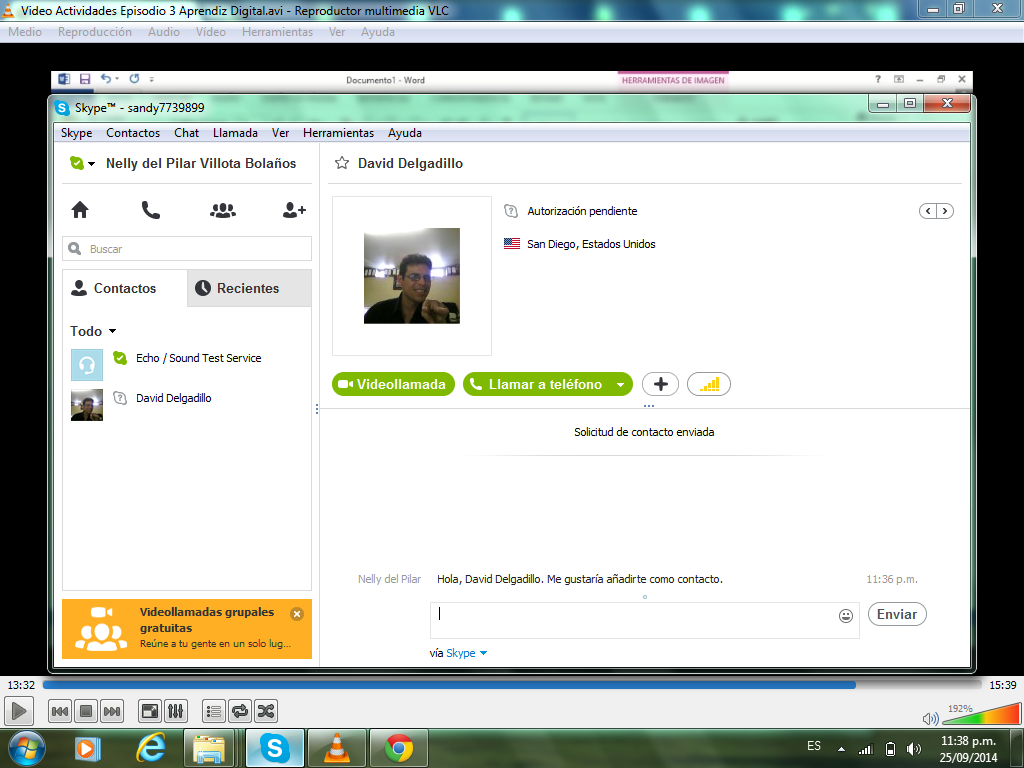Toggle VLC loop mode
The height and width of the screenshot is (768, 1024).
[x=240, y=711]
